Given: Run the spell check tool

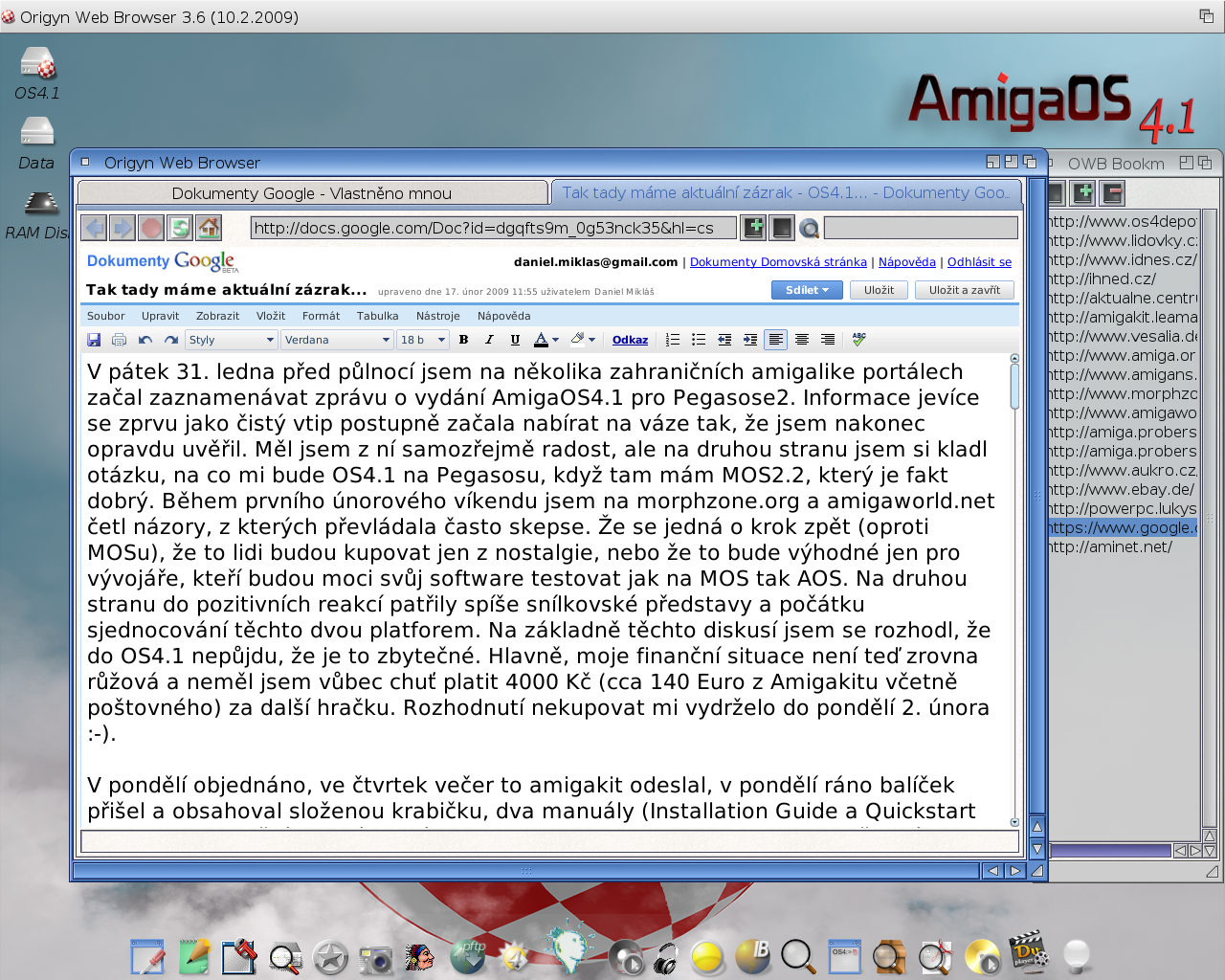Looking at the screenshot, I should (858, 340).
